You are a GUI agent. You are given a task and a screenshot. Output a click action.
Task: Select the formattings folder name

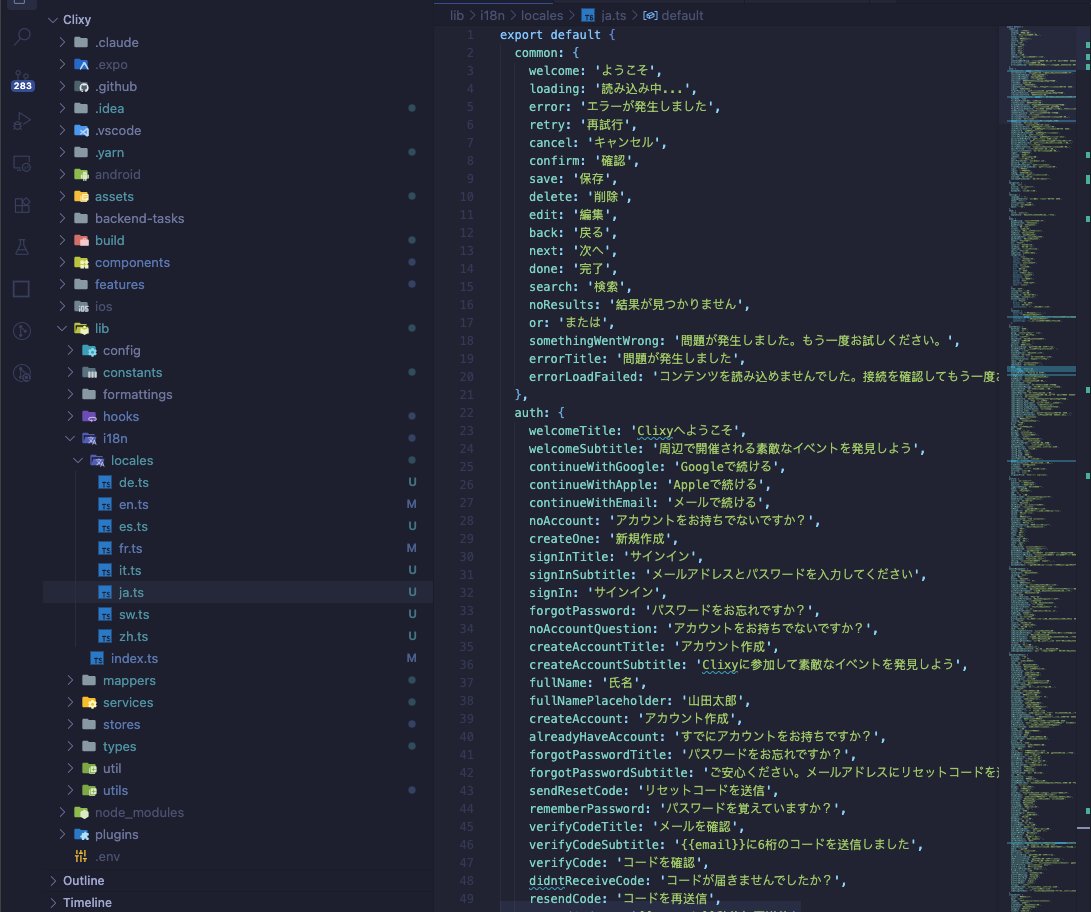tap(137, 394)
